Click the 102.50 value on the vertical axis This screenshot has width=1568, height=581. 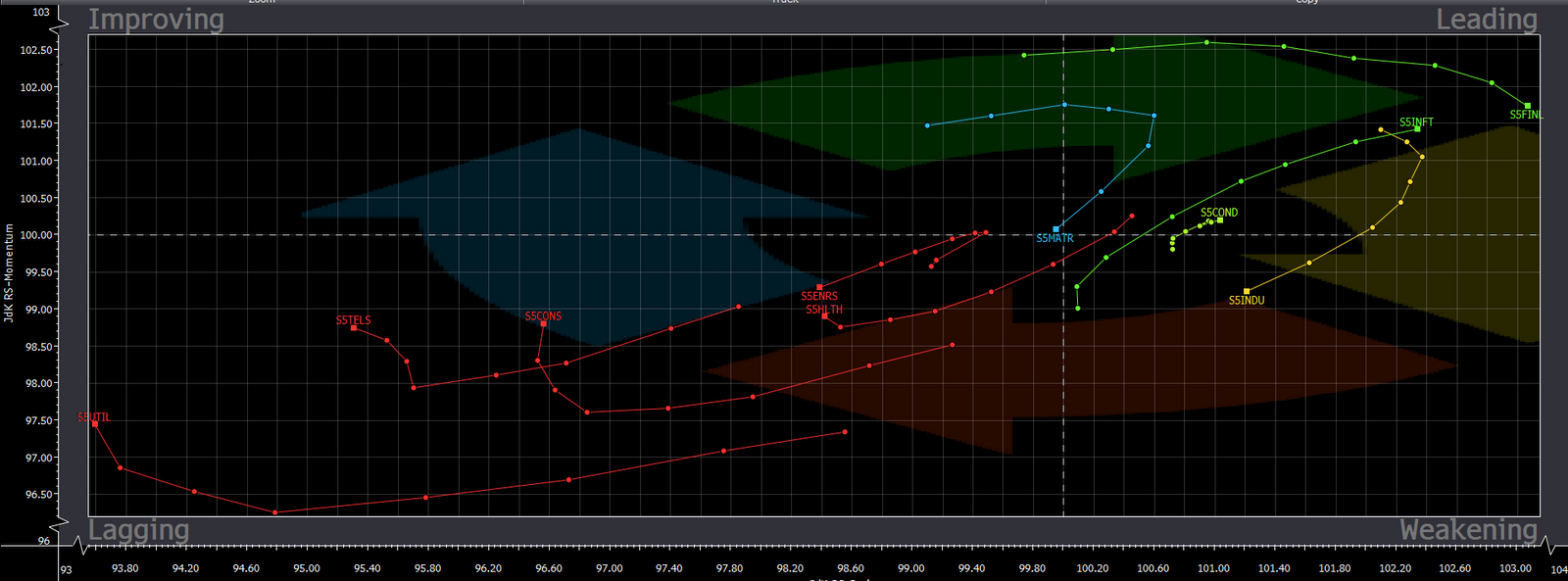pos(37,50)
